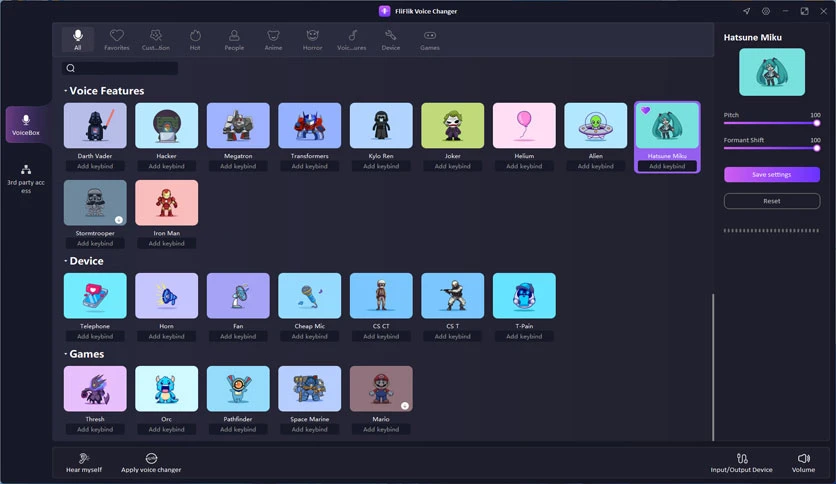Viewport: 836px width, 484px height.
Task: Select the Darth Vader voice icon
Action: point(95,126)
